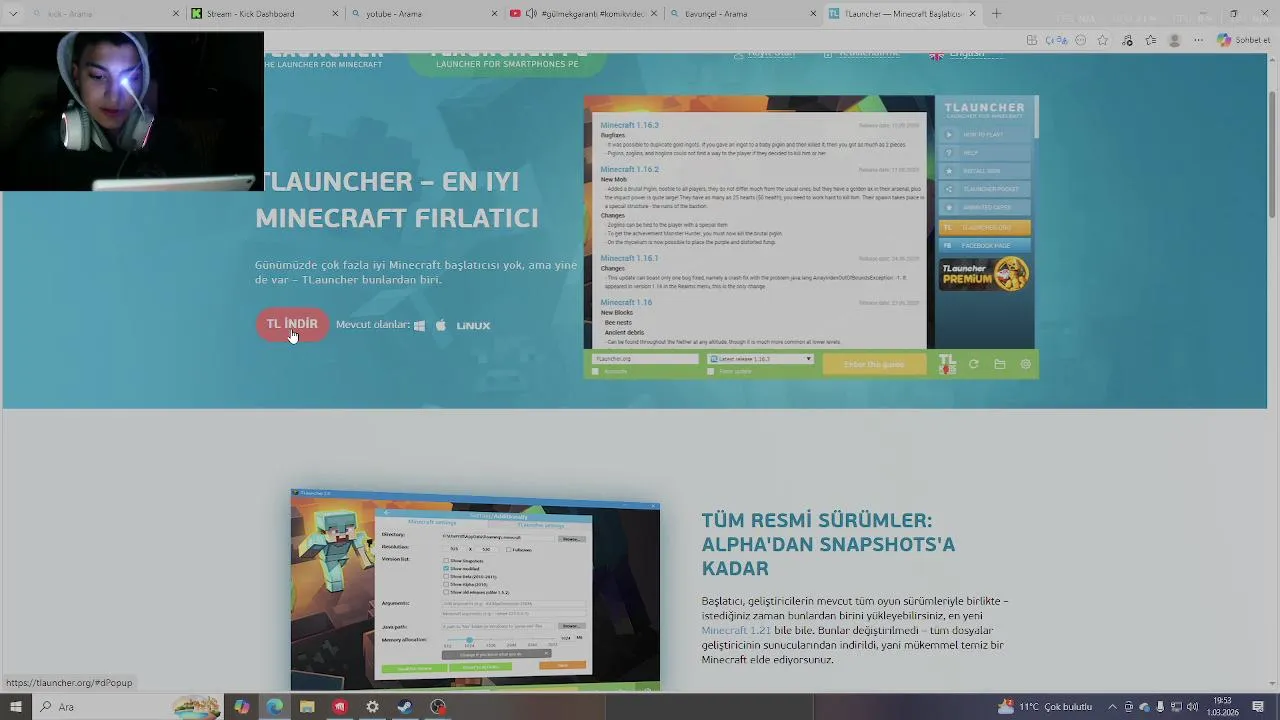Open the Windows Start menu
This screenshot has width=1280, height=720.
click(x=15, y=707)
